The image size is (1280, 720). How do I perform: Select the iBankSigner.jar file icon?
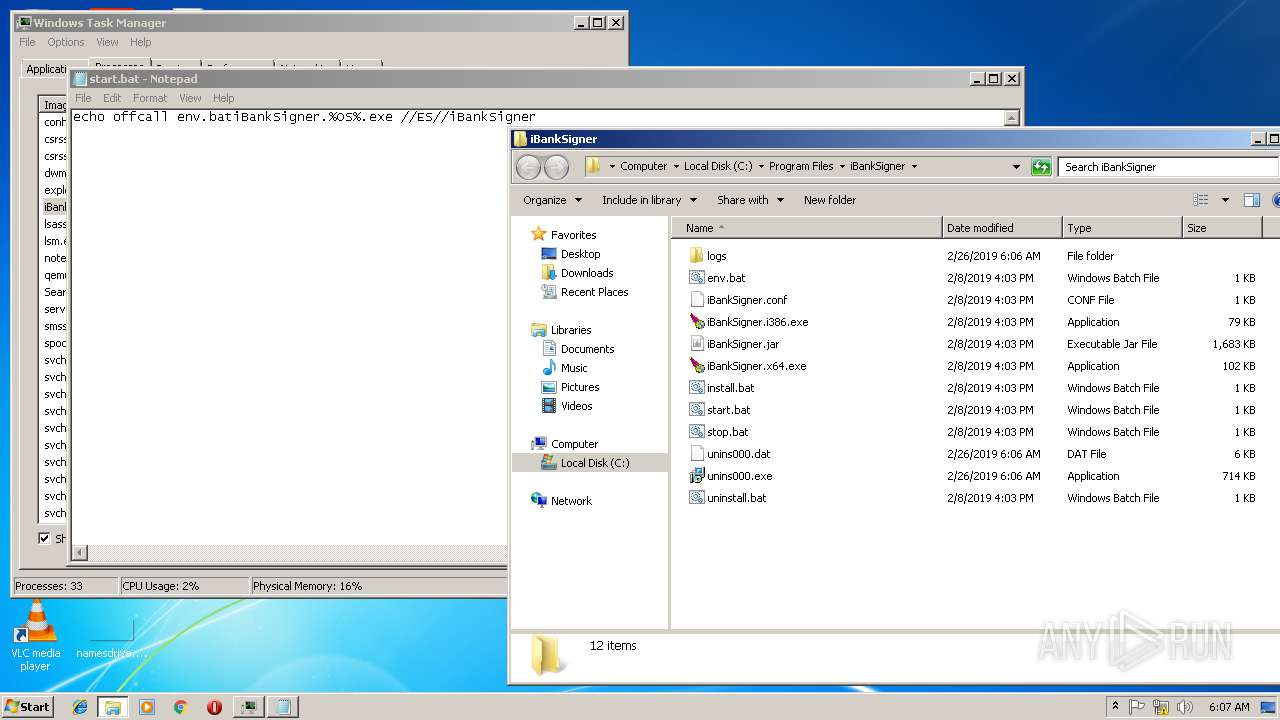click(697, 344)
